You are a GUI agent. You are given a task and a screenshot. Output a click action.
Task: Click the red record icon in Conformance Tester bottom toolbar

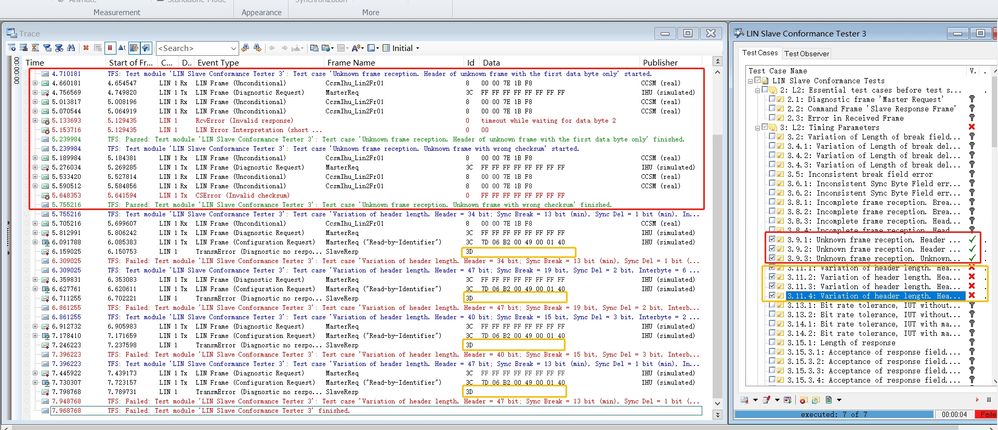coord(803,400)
